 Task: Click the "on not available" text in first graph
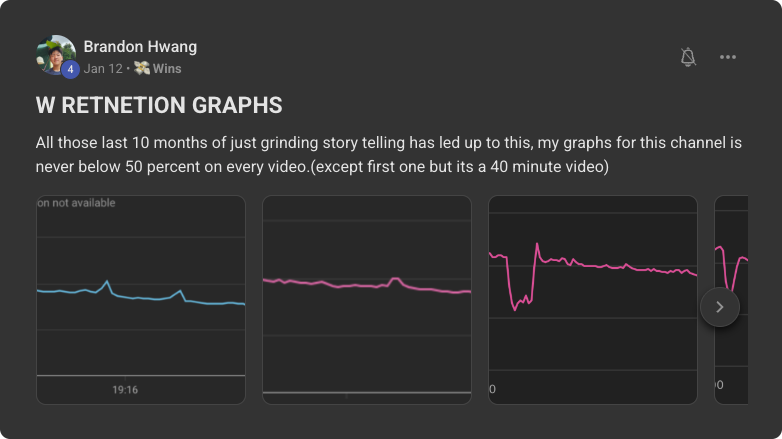[x=76, y=203]
